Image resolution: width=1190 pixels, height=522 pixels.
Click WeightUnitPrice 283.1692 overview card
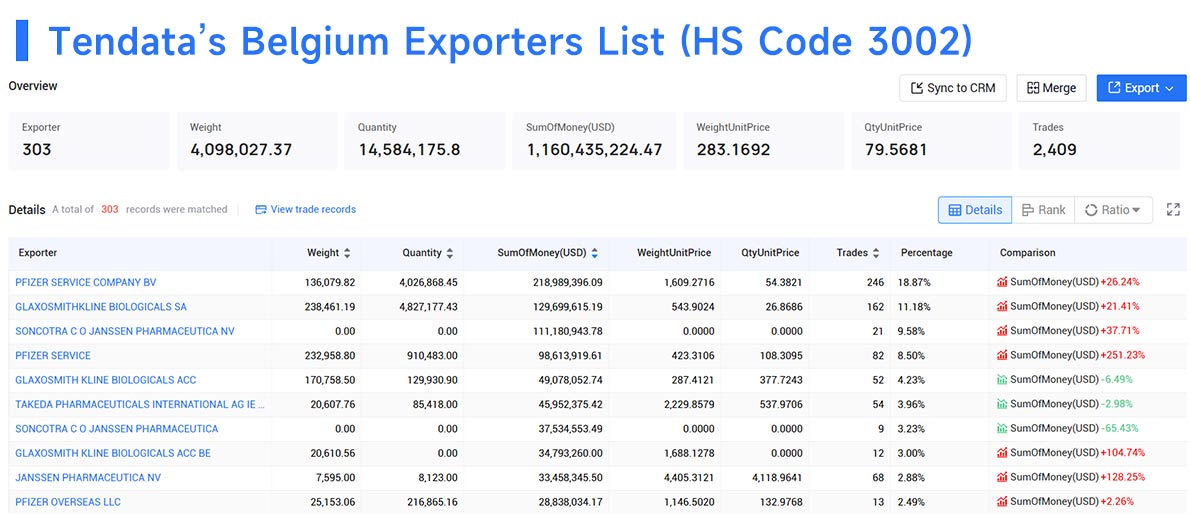[763, 141]
